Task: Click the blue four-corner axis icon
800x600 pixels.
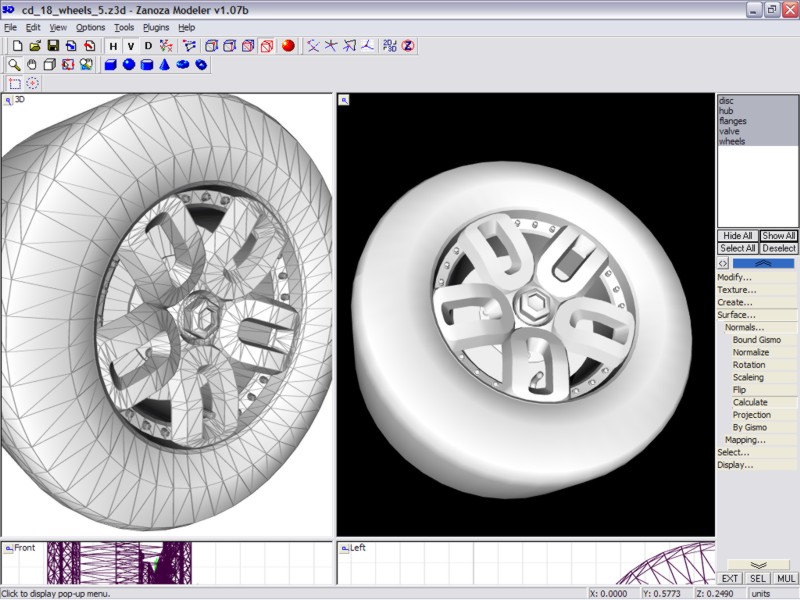Action: (x=349, y=46)
